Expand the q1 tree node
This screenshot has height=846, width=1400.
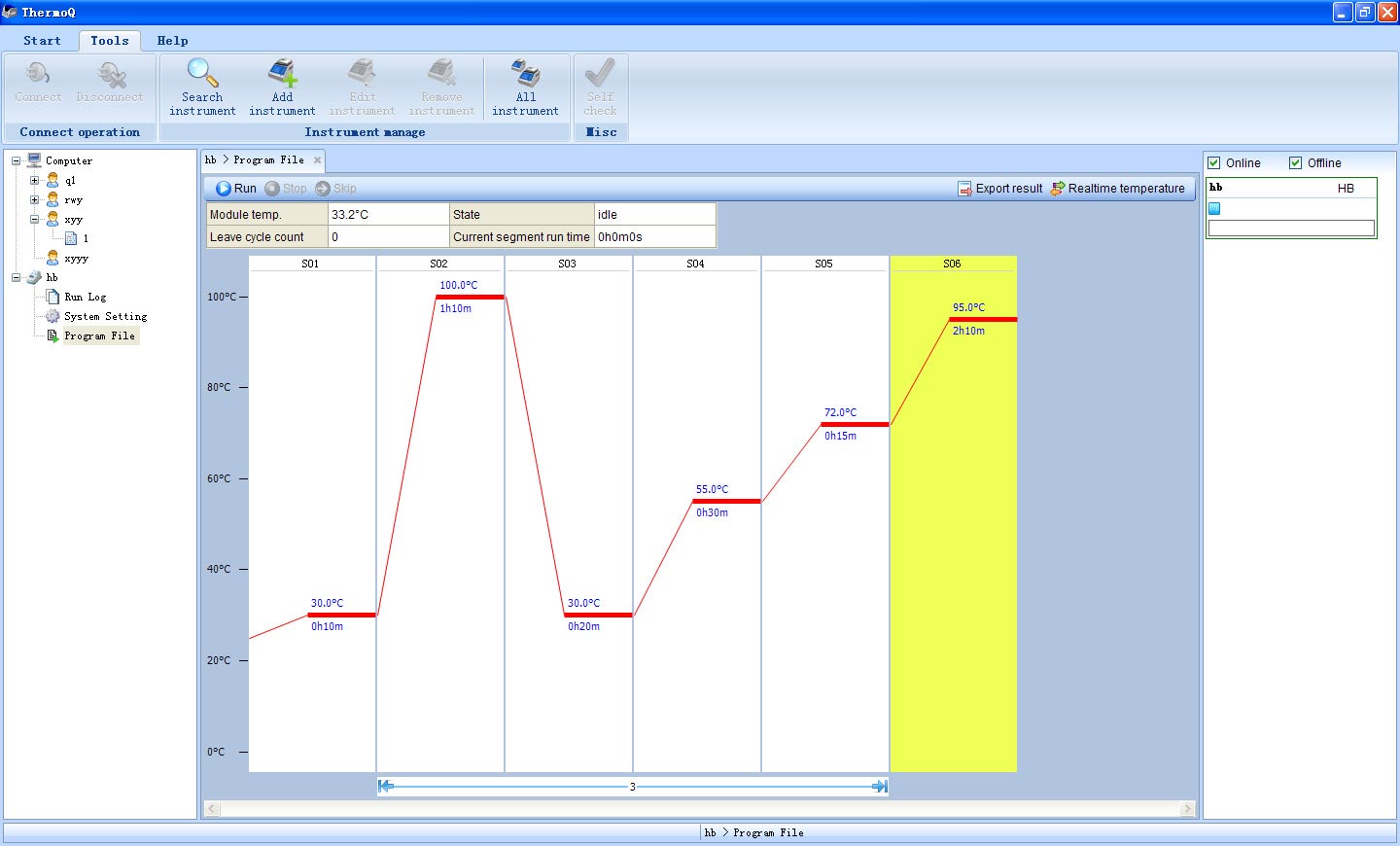tap(35, 180)
